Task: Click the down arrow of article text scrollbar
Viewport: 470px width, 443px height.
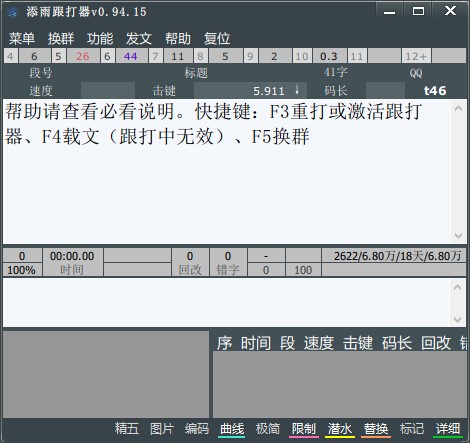Action: (x=458, y=236)
